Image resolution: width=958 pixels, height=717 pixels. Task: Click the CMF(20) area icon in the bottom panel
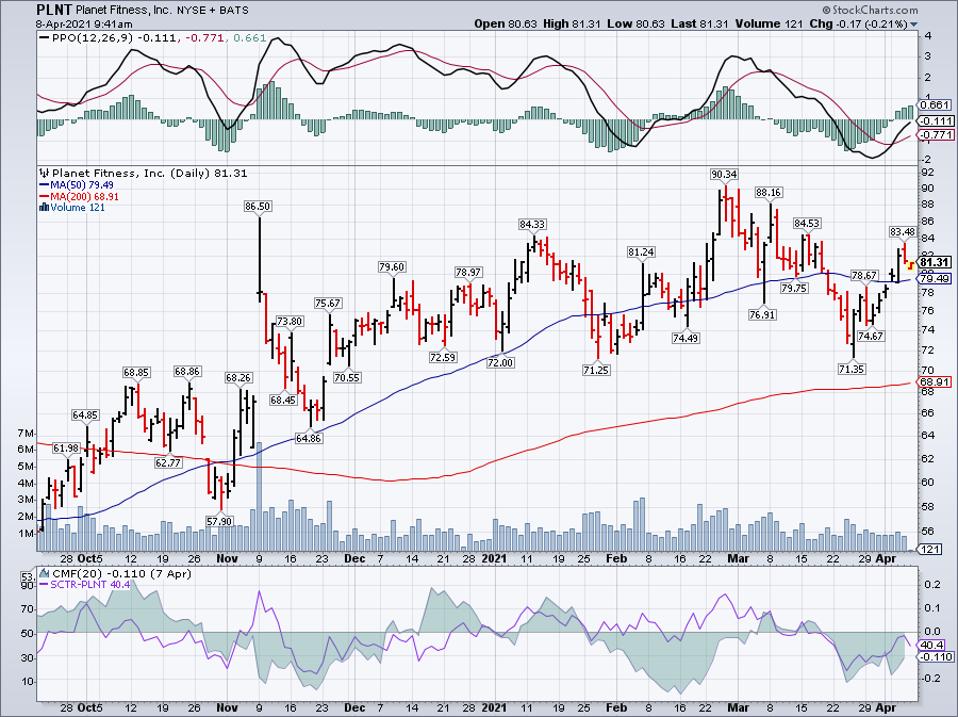tap(44, 574)
